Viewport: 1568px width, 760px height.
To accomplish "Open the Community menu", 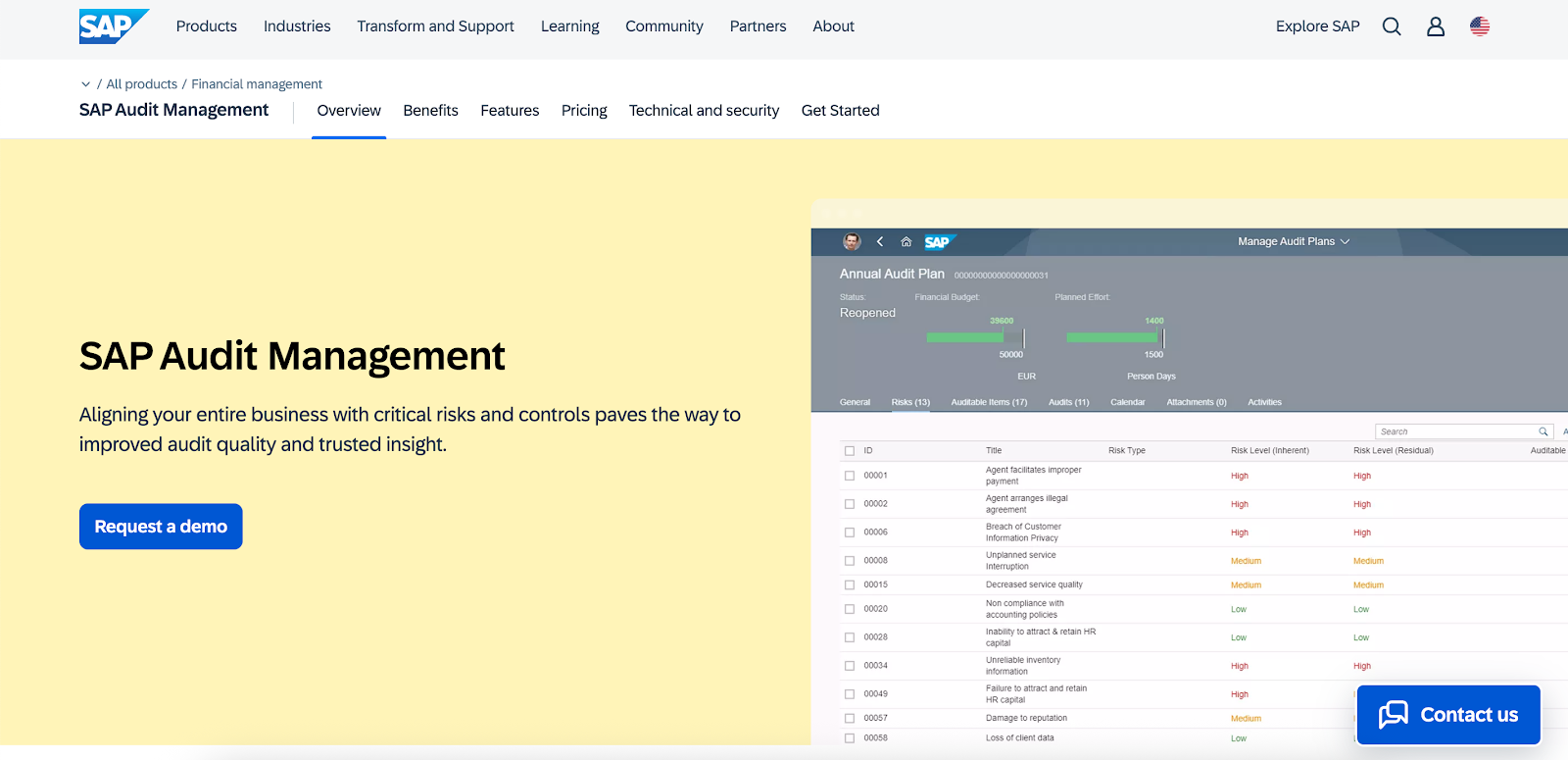I will [x=664, y=26].
